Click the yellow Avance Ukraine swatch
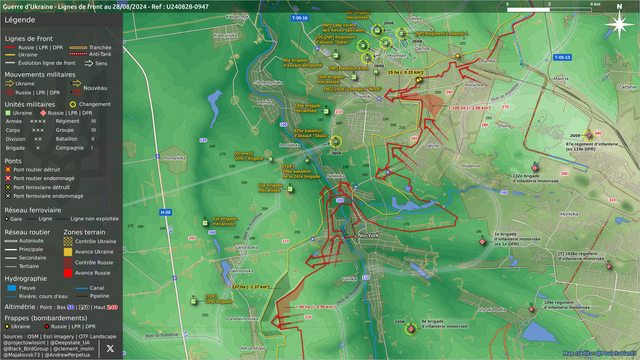The height and width of the screenshot is (360, 640). click(x=68, y=252)
